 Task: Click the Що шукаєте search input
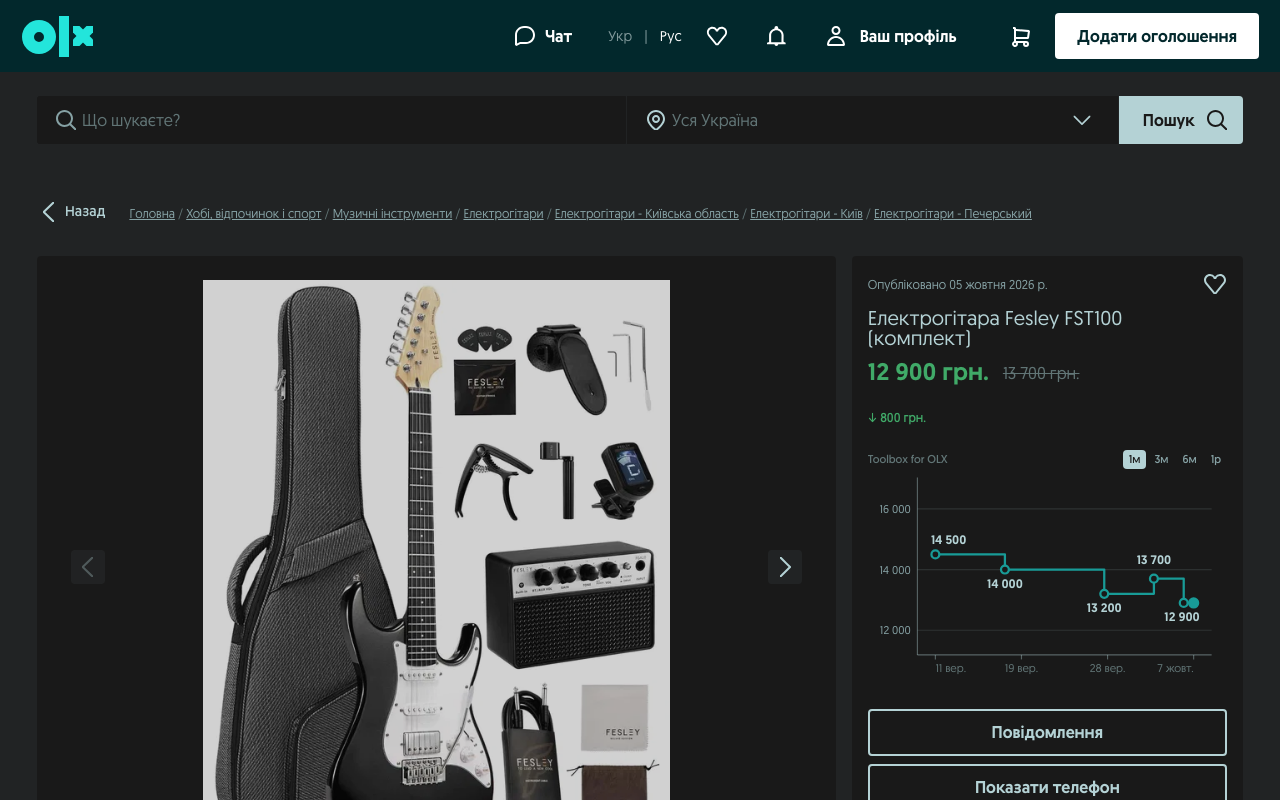332,120
